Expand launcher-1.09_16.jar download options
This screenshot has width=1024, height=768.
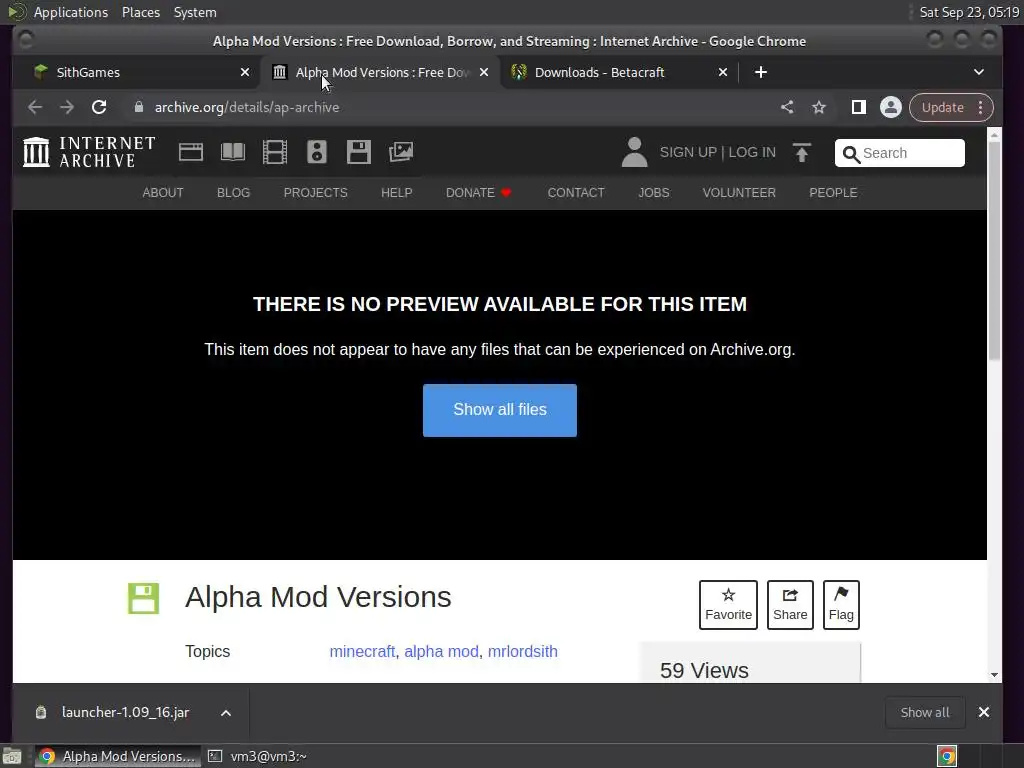226,712
